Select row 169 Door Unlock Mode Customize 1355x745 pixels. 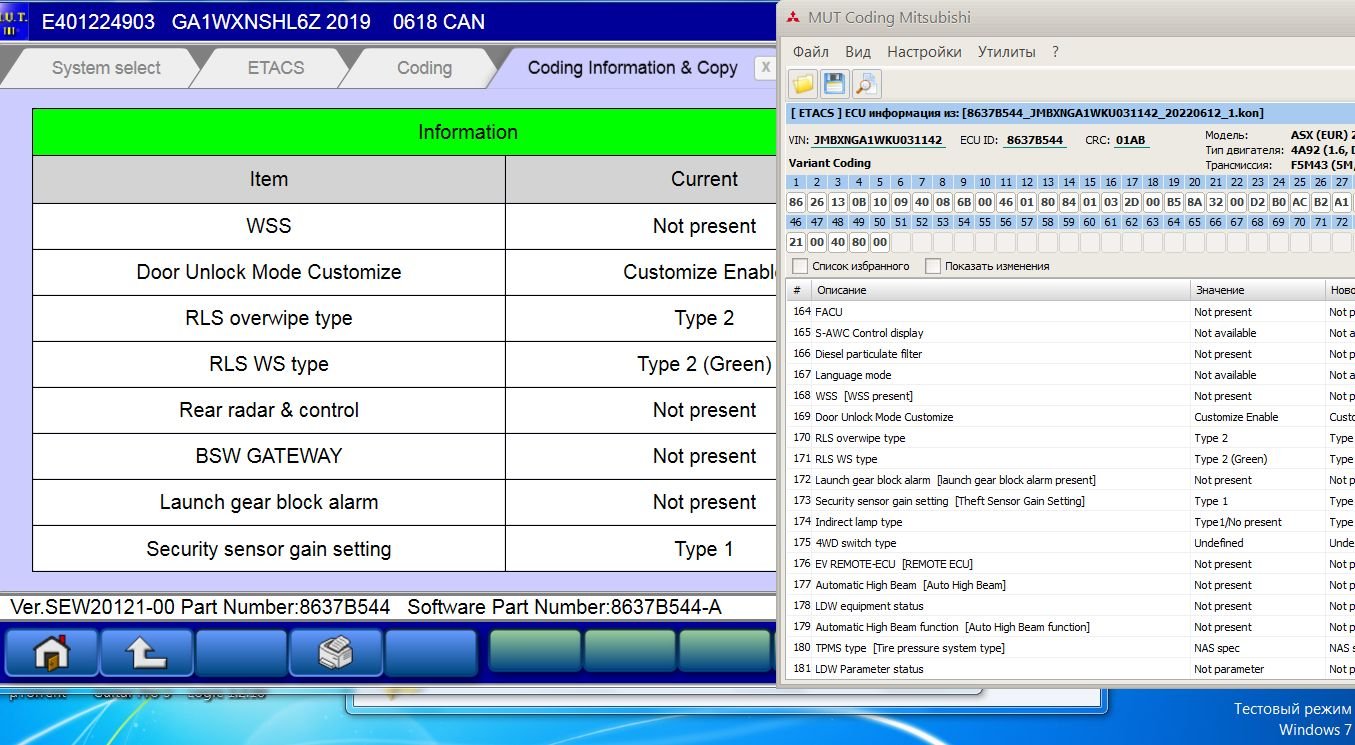point(1071,417)
